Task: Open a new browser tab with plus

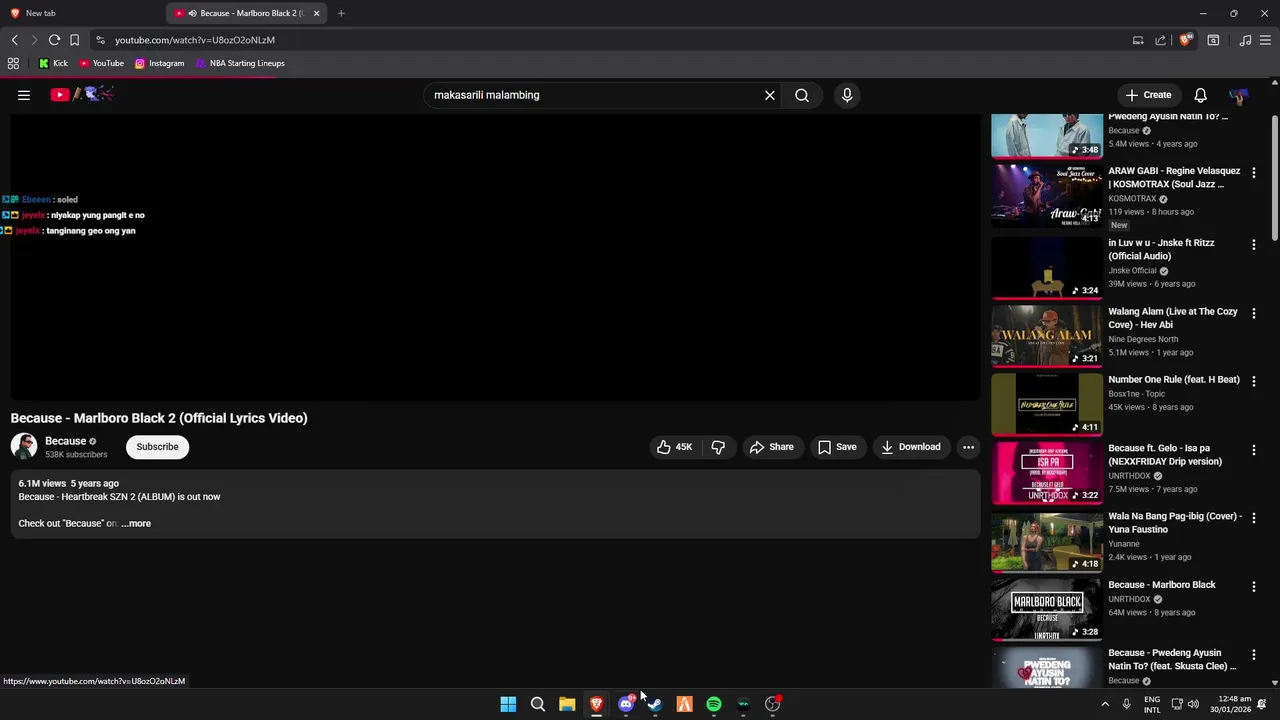Action: pyautogui.click(x=341, y=13)
